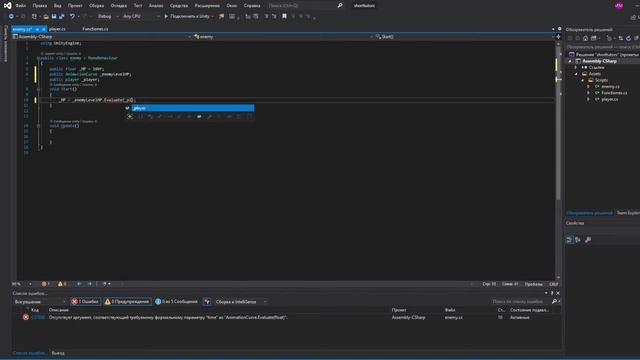Click the property pages wrench icon

click(588, 240)
